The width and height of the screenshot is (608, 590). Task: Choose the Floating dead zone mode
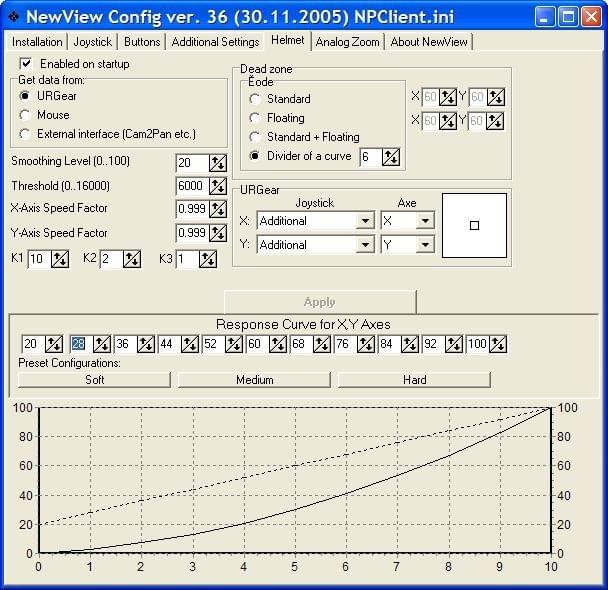click(255, 118)
